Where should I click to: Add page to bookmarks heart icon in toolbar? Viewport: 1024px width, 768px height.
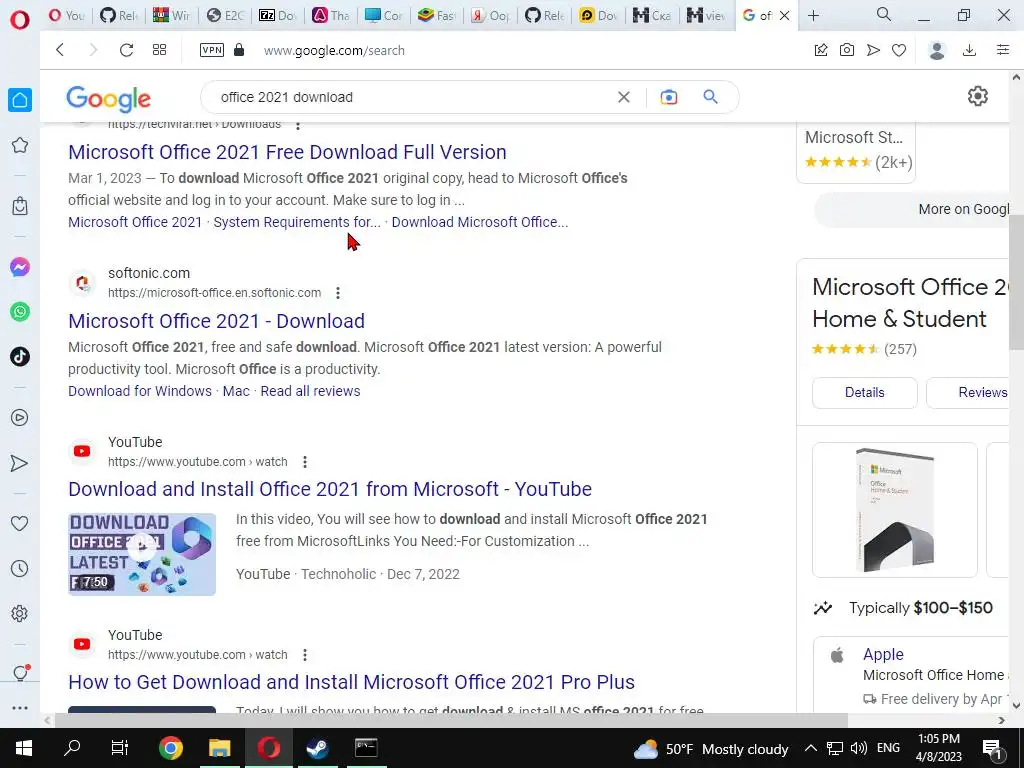[899, 50]
